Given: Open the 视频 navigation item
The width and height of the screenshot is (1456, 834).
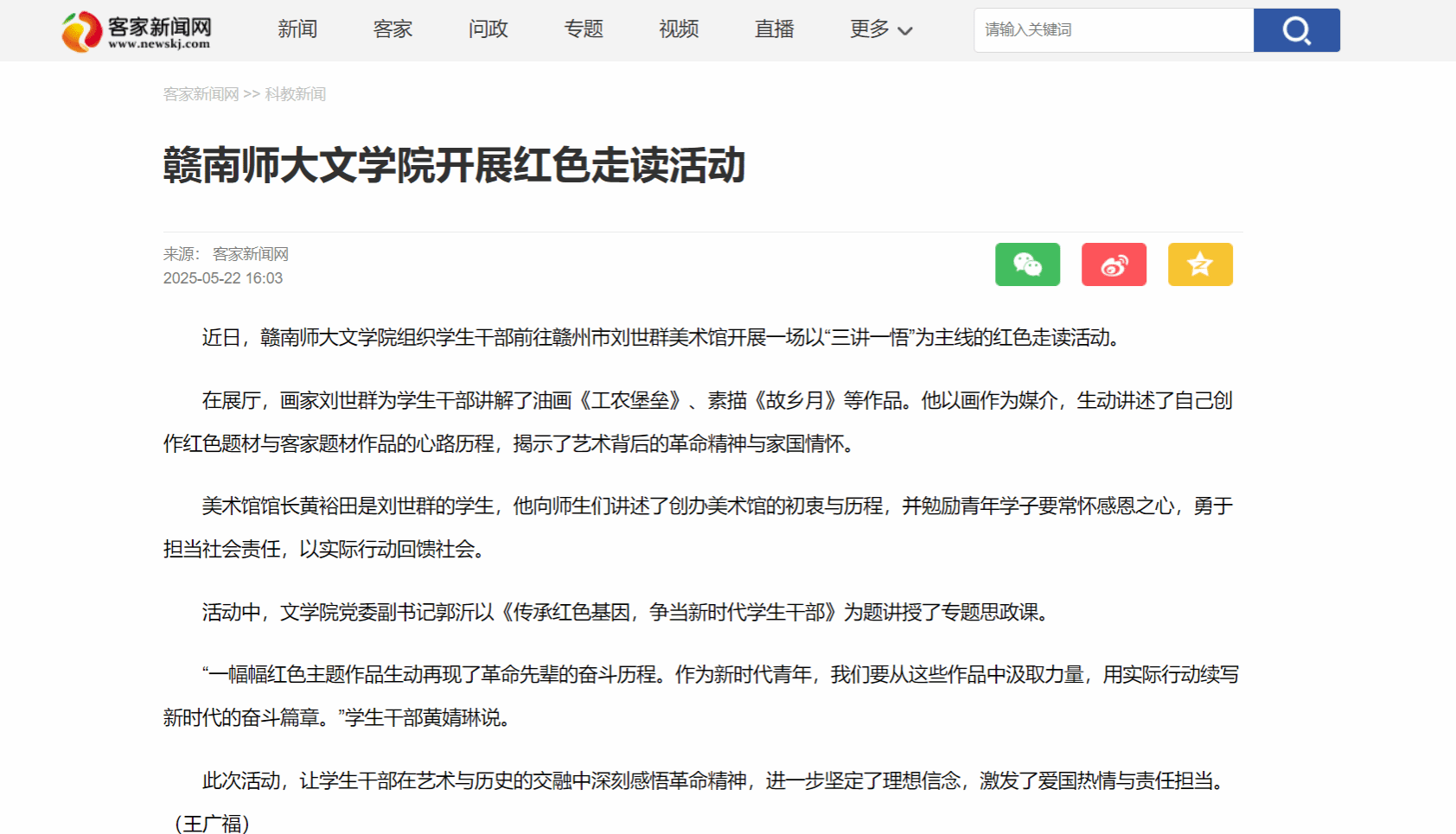Looking at the screenshot, I should (679, 29).
